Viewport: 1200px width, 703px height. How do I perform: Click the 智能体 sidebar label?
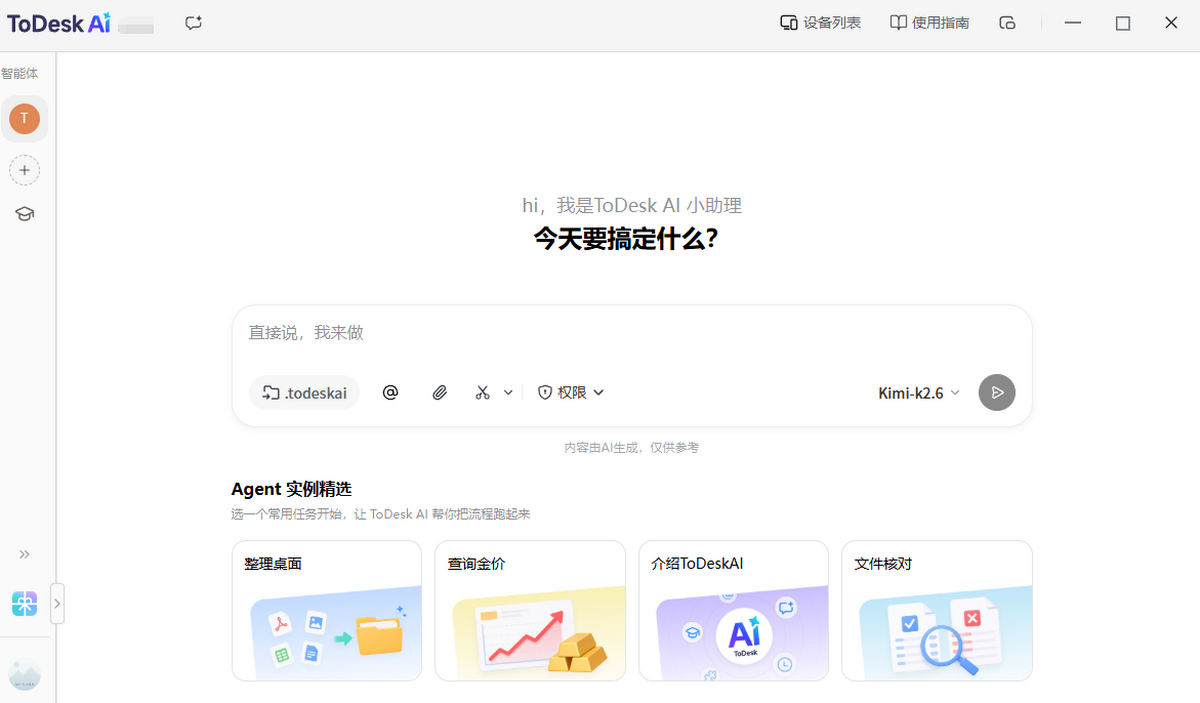pyautogui.click(x=20, y=74)
